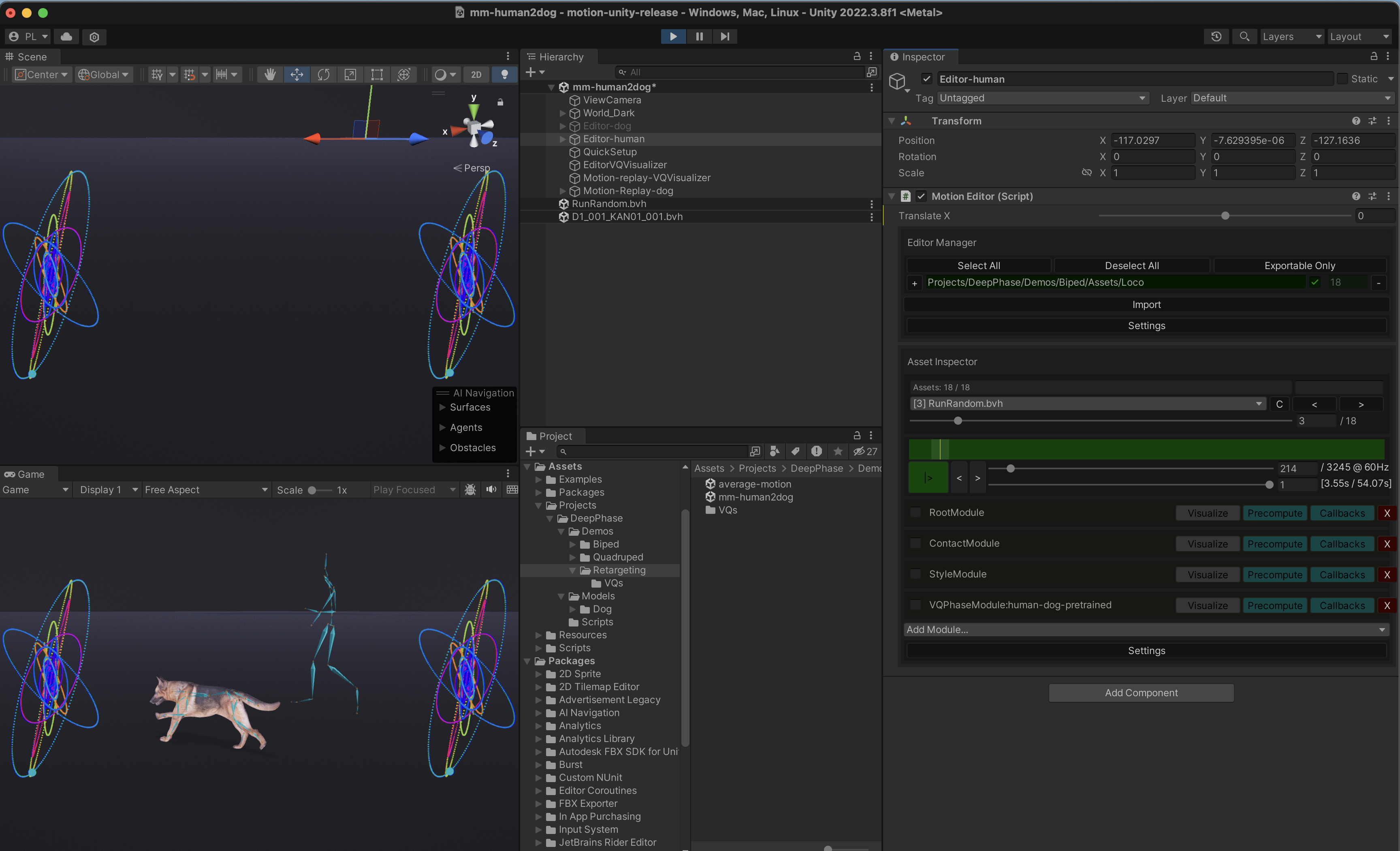Toggle the Motion Editor Script checkbox

(x=921, y=197)
